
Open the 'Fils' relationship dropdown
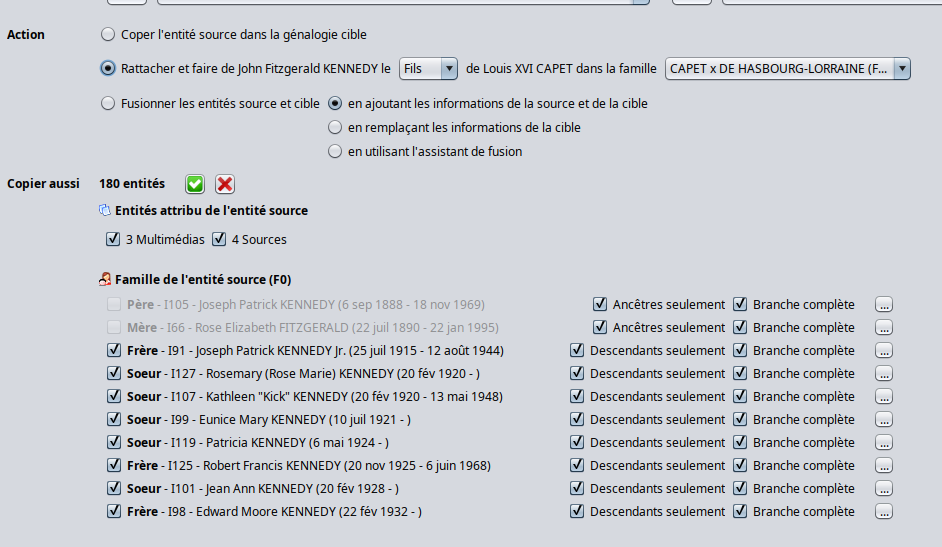click(428, 69)
